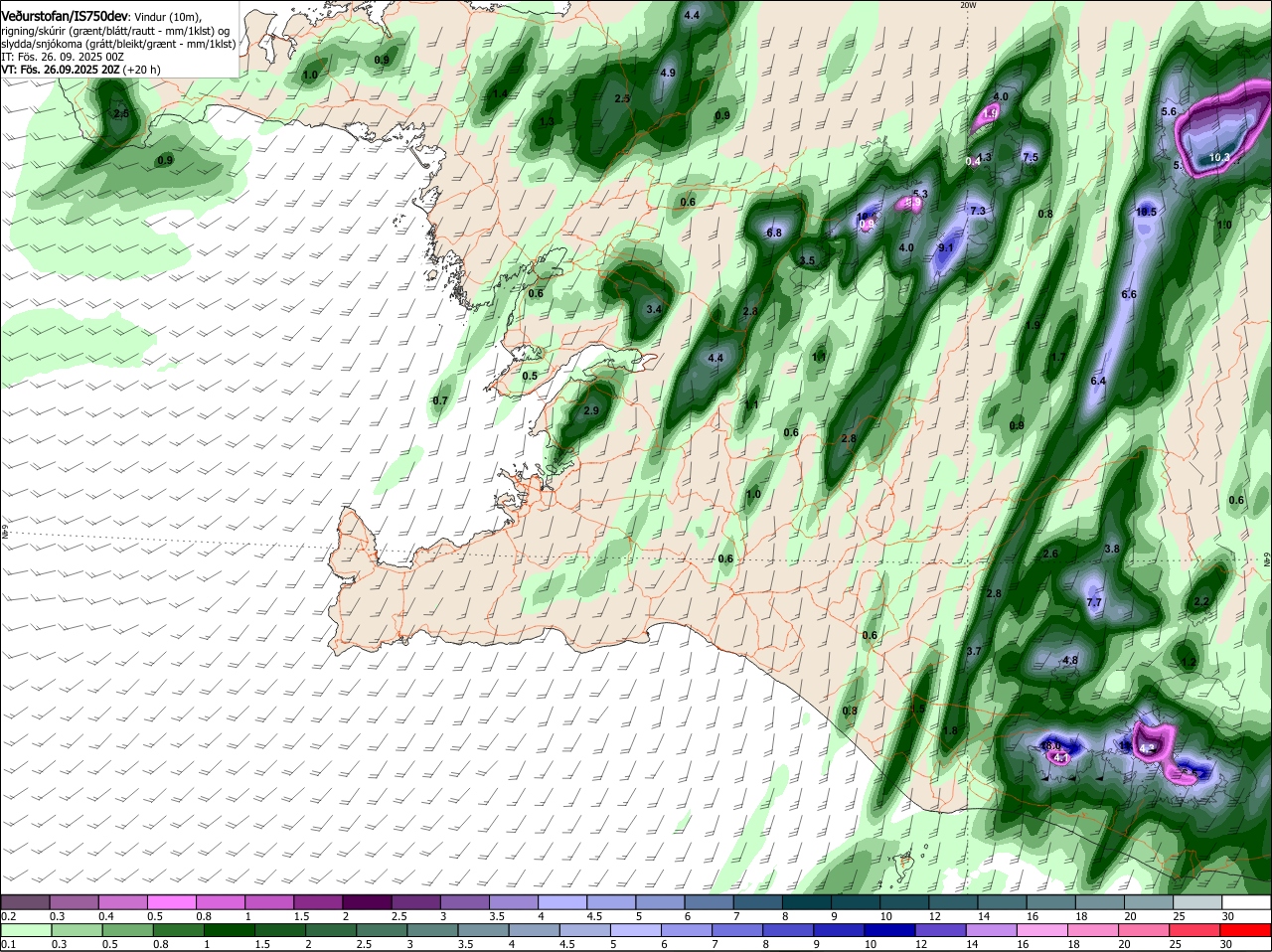The image size is (1272, 952).
Task: Click the 4.1 value in the pink patch
Action: point(1060,758)
